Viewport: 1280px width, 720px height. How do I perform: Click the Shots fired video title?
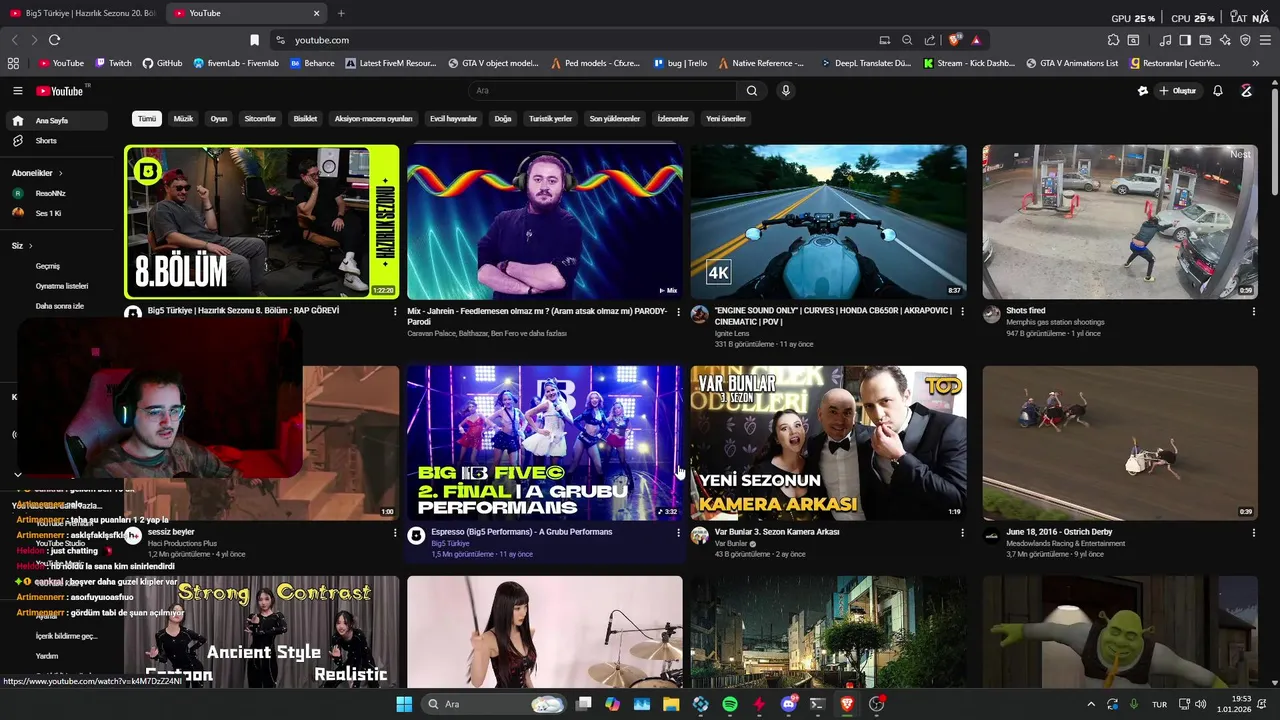pos(1025,311)
